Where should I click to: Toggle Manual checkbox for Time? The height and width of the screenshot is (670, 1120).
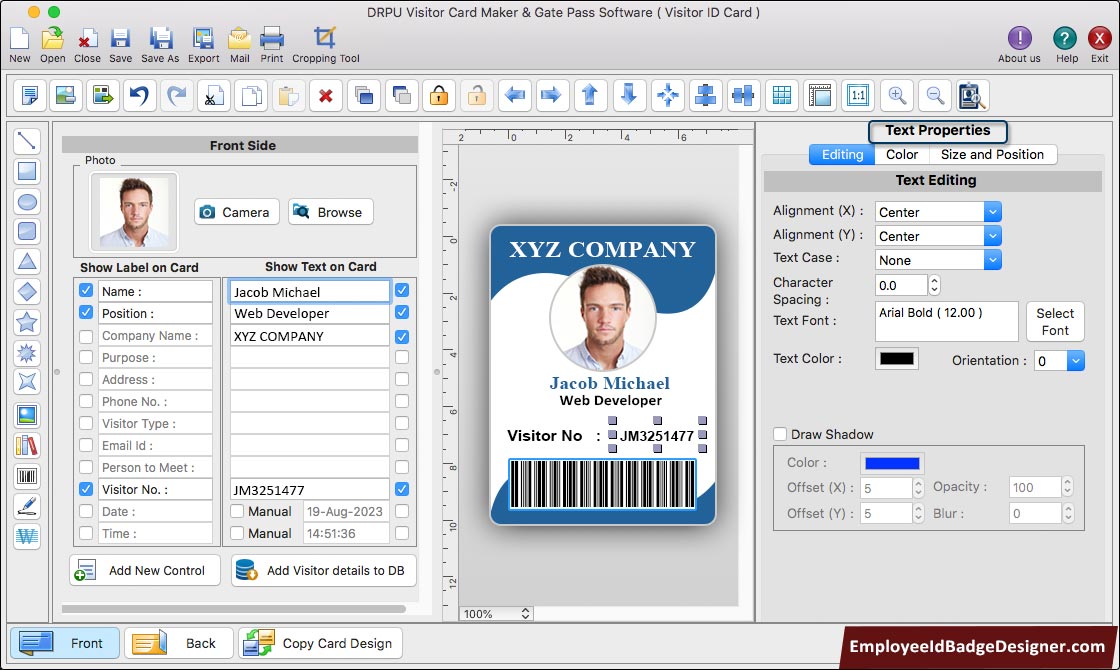click(237, 534)
